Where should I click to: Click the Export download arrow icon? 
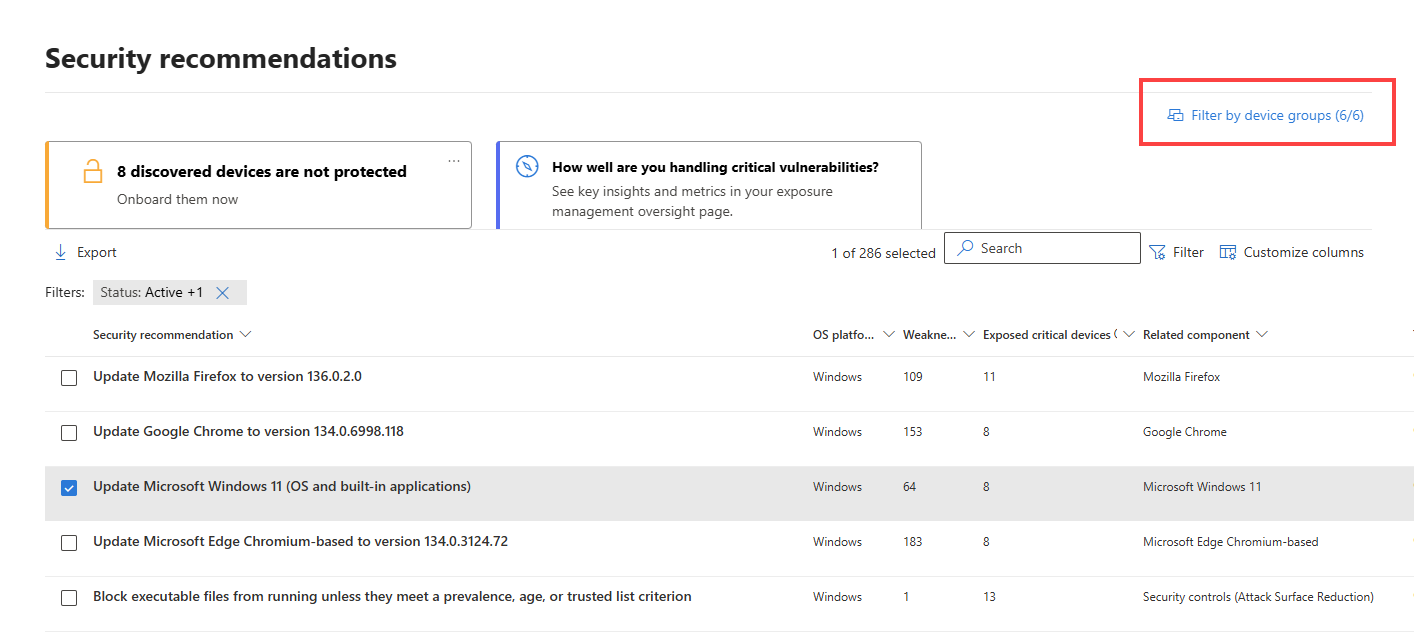click(x=60, y=252)
